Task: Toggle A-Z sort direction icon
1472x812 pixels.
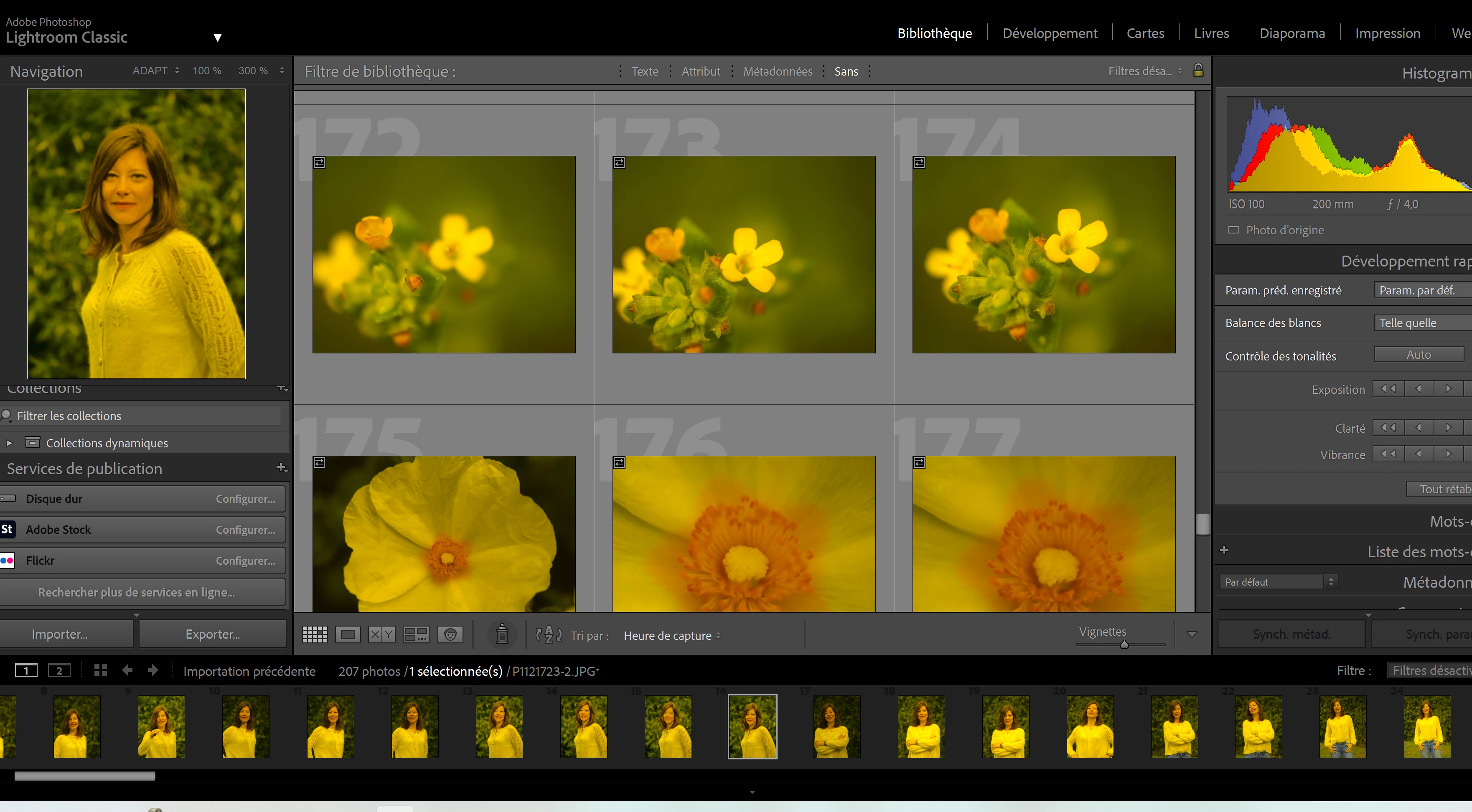Action: (549, 635)
